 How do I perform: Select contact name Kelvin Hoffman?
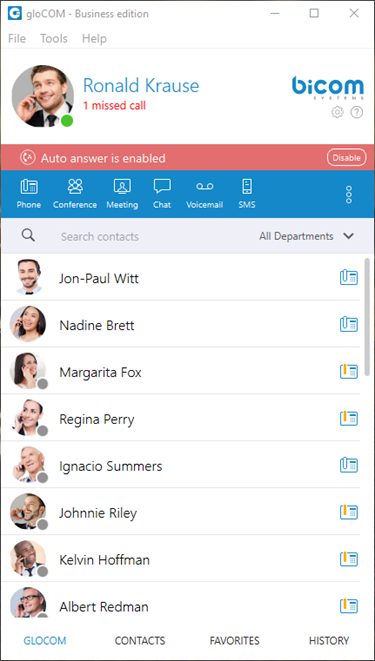coord(104,560)
